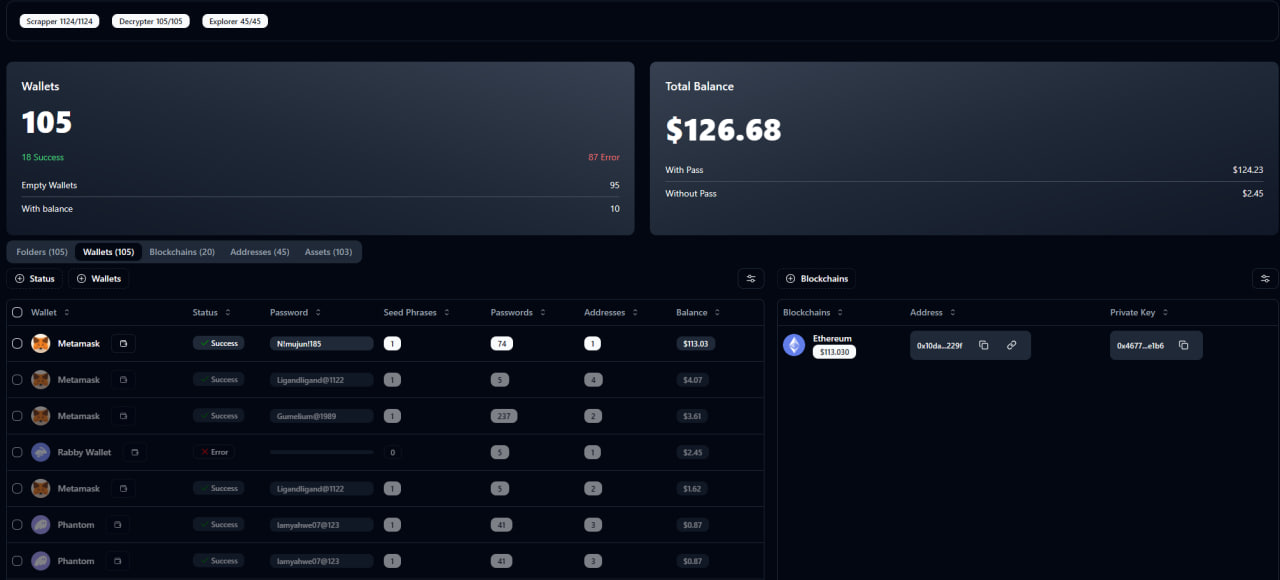The image size is (1280, 580).
Task: Click the $113.030 badge under Ethereum
Action: click(x=834, y=352)
